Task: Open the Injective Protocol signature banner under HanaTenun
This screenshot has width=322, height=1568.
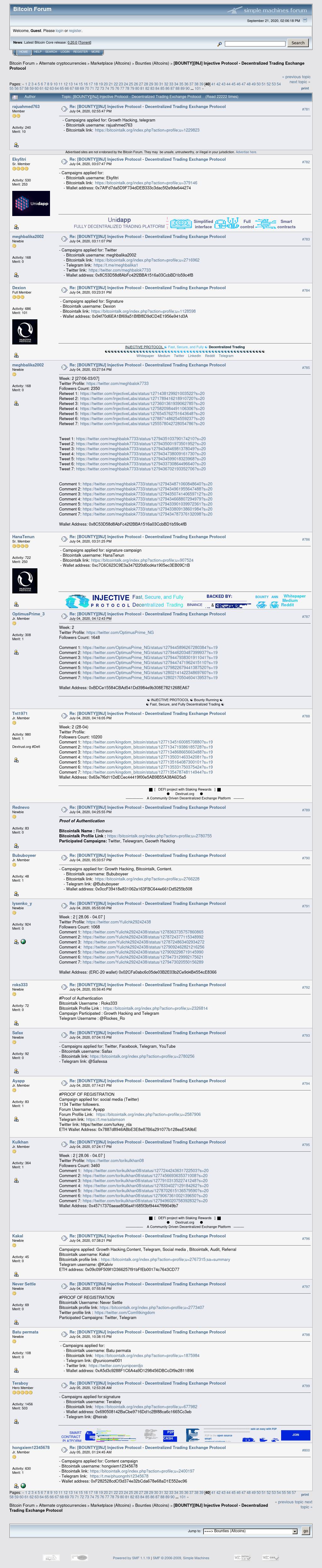Action: coord(185,602)
